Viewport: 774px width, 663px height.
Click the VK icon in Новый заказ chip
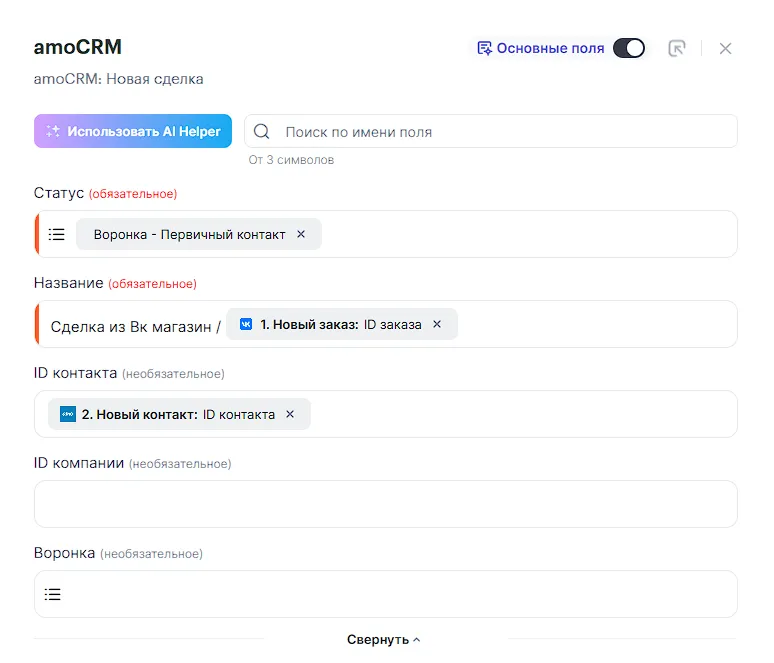246,324
